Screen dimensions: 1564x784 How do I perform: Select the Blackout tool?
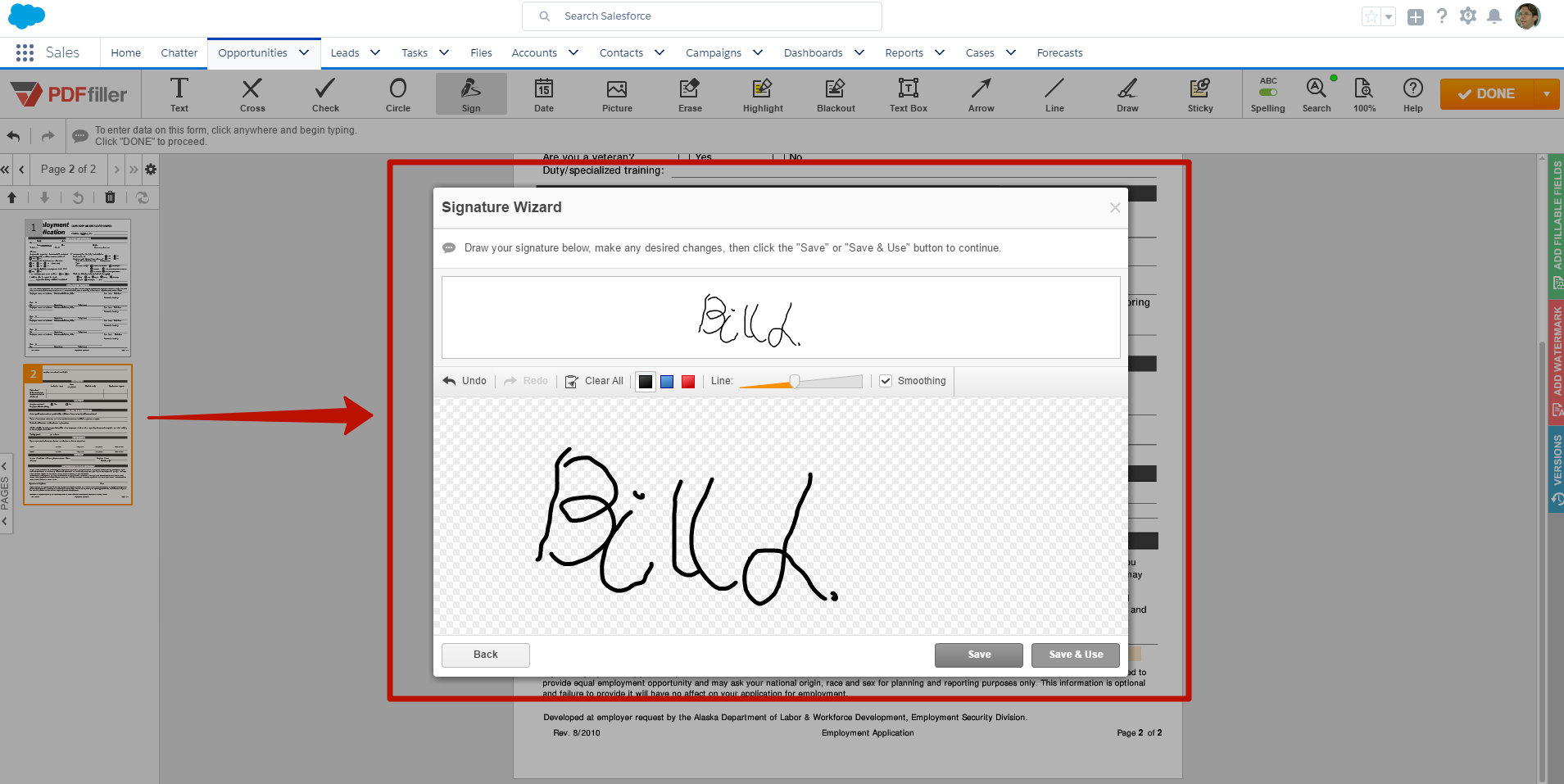click(836, 93)
